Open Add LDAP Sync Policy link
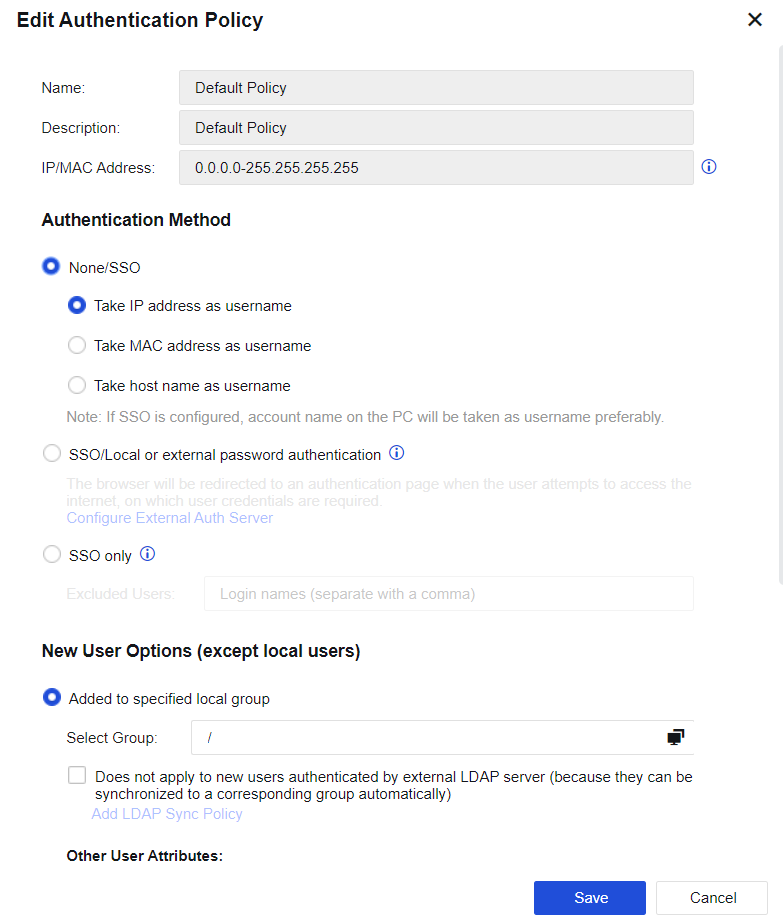 167,814
